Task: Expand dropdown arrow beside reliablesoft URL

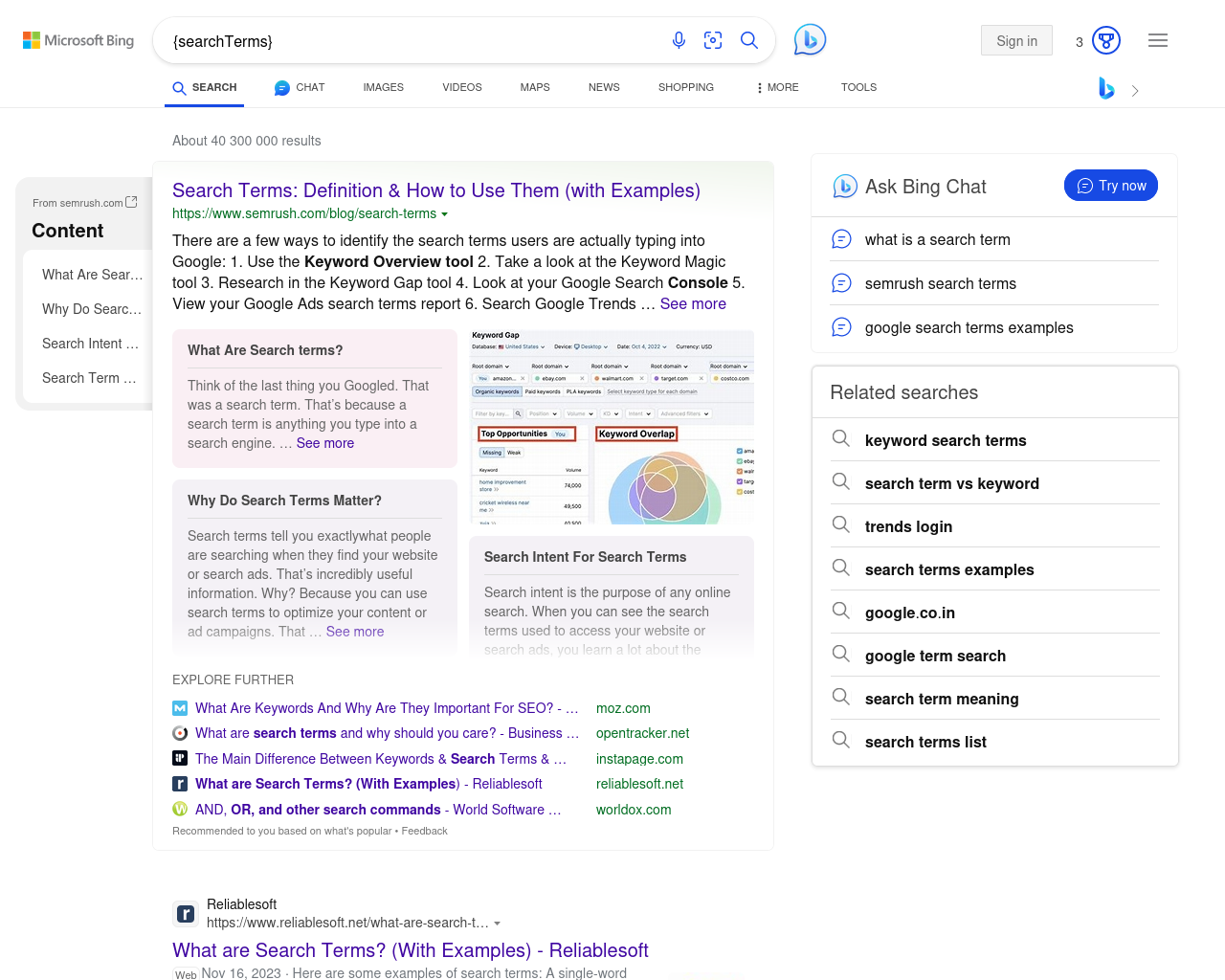Action: 498,924
